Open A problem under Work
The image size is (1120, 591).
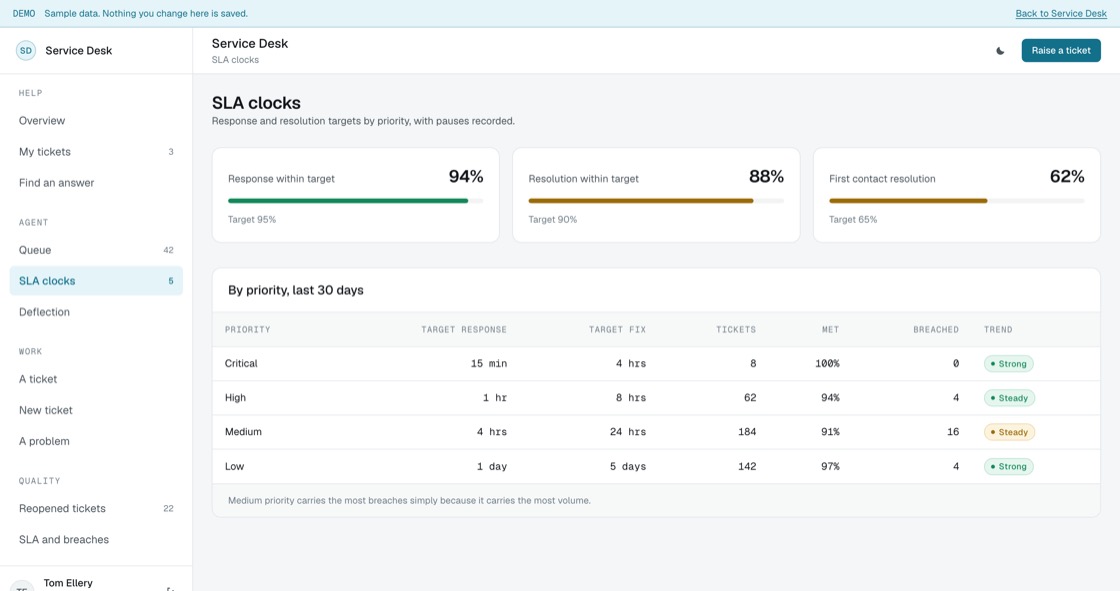(96, 442)
